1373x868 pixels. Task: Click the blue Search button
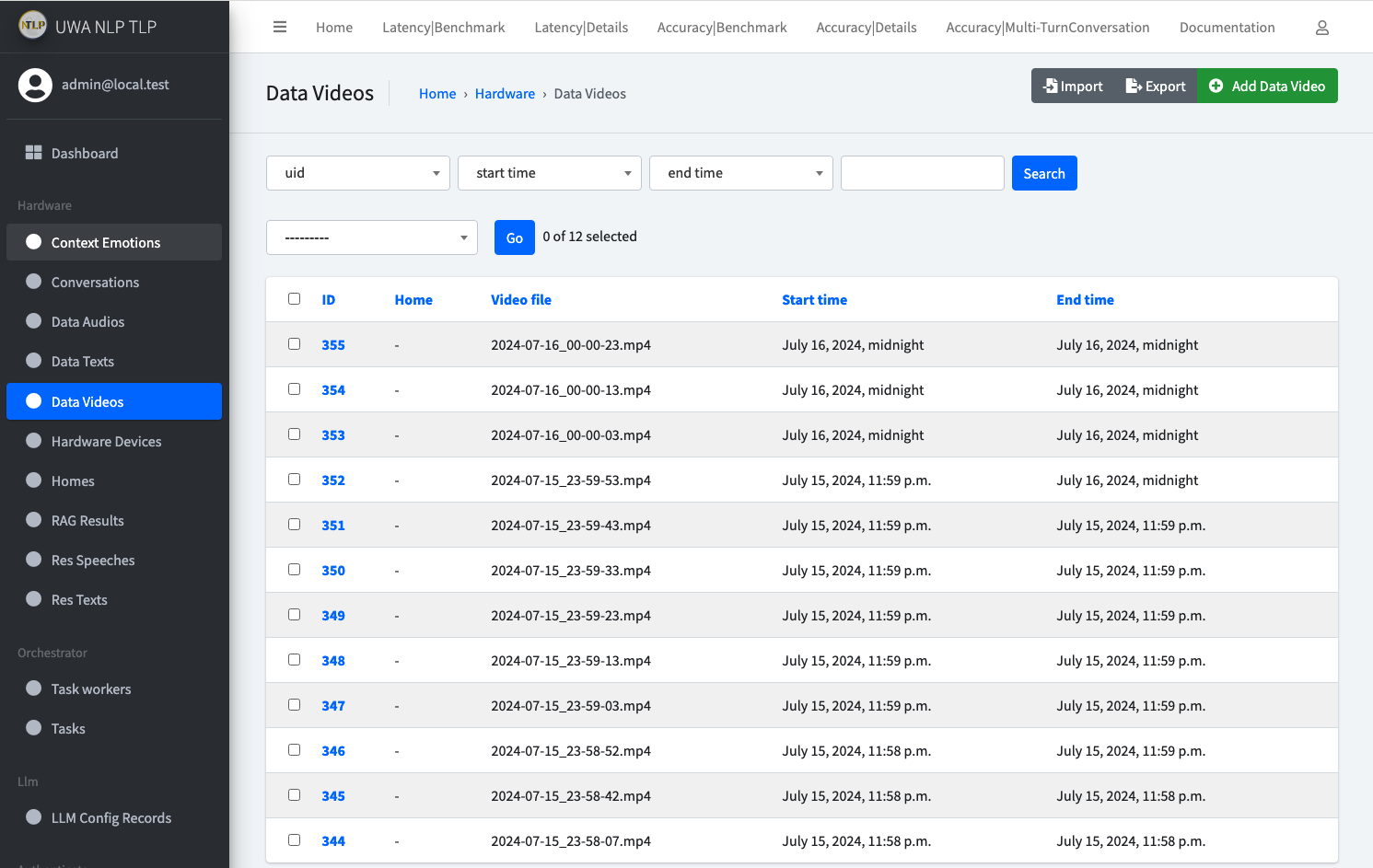click(x=1044, y=173)
